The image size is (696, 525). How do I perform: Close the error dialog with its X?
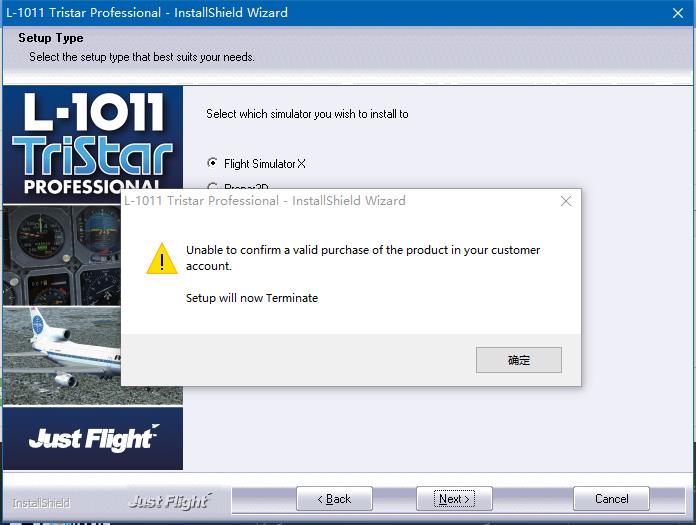pyautogui.click(x=566, y=201)
